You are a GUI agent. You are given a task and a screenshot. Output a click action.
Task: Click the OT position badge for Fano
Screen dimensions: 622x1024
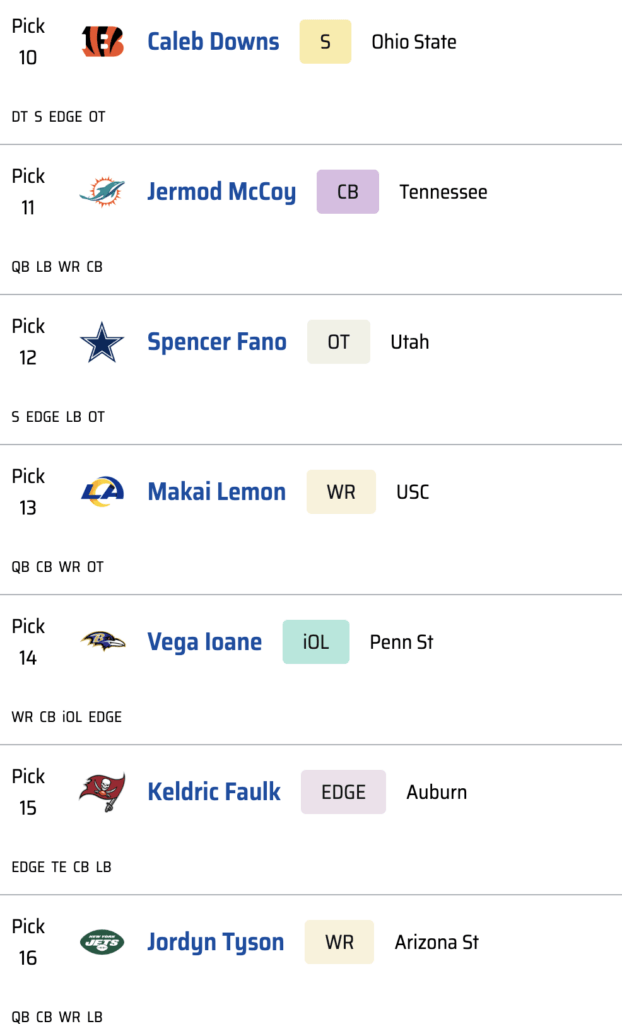tap(338, 342)
